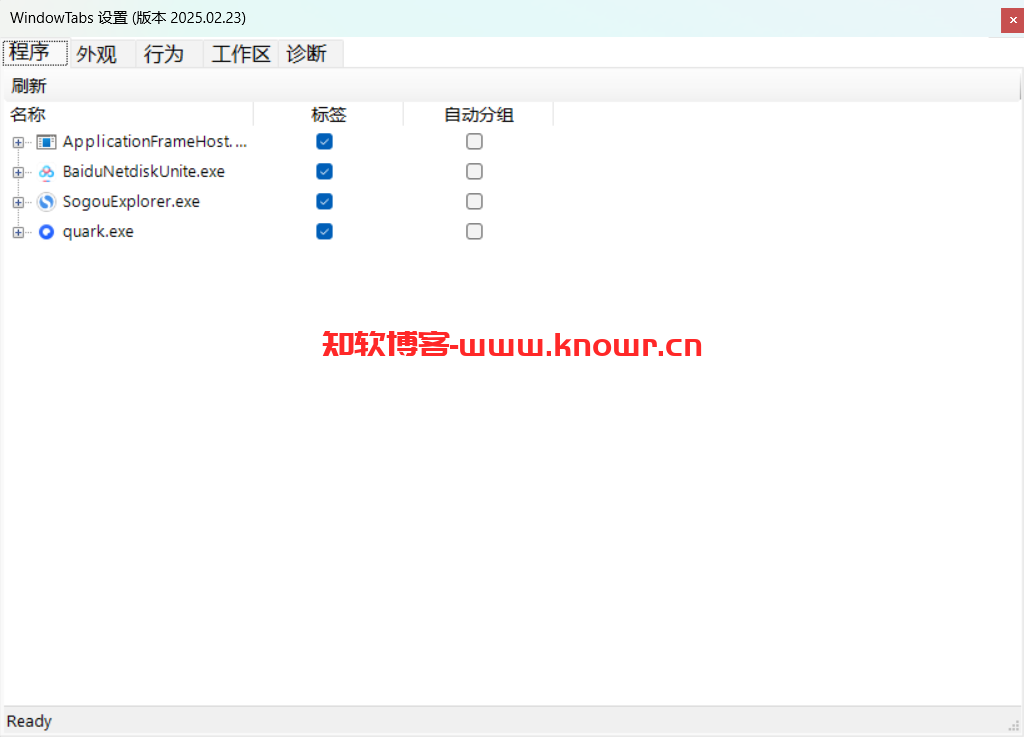Select the ApplicationFrameHost row name
Image resolution: width=1024 pixels, height=737 pixels.
155,142
